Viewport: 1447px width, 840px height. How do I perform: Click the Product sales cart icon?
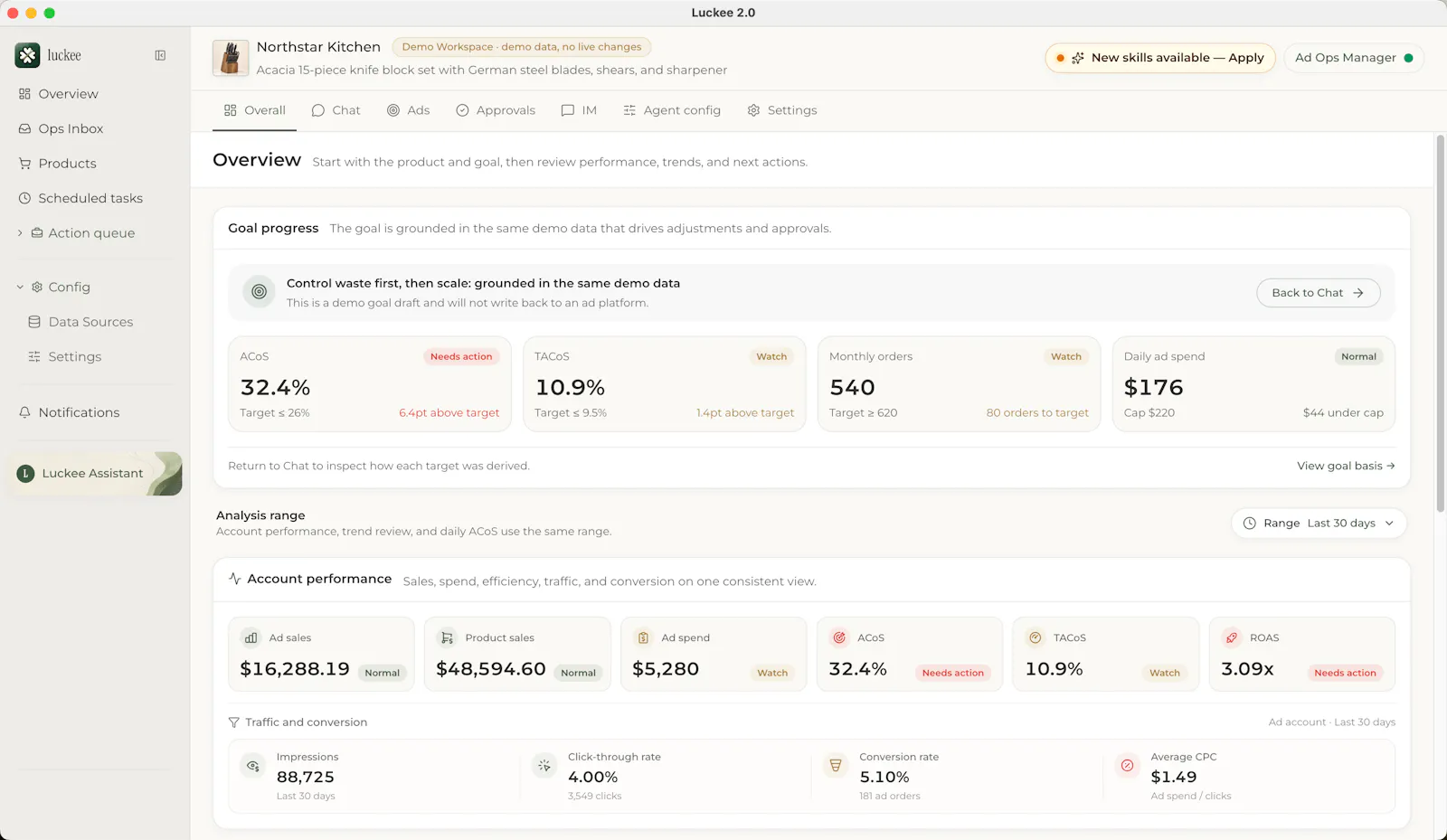tap(447, 637)
